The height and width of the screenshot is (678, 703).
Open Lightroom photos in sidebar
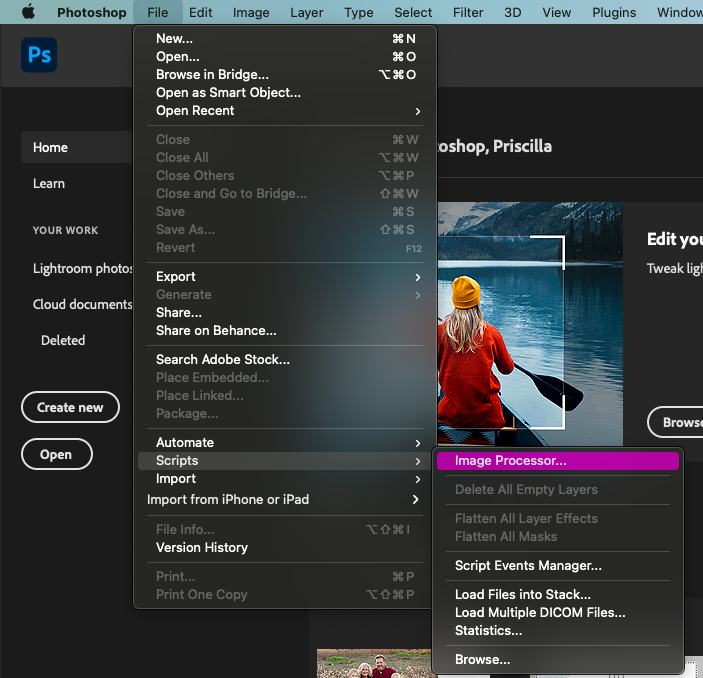tap(83, 268)
